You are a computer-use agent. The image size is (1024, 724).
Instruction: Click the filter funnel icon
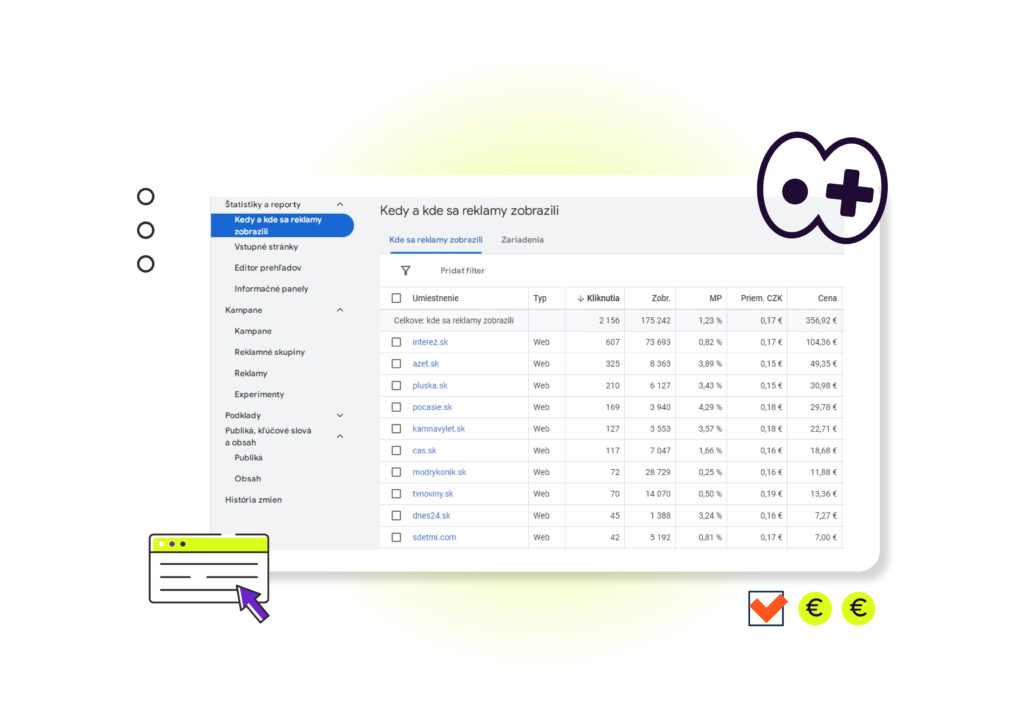pyautogui.click(x=405, y=271)
